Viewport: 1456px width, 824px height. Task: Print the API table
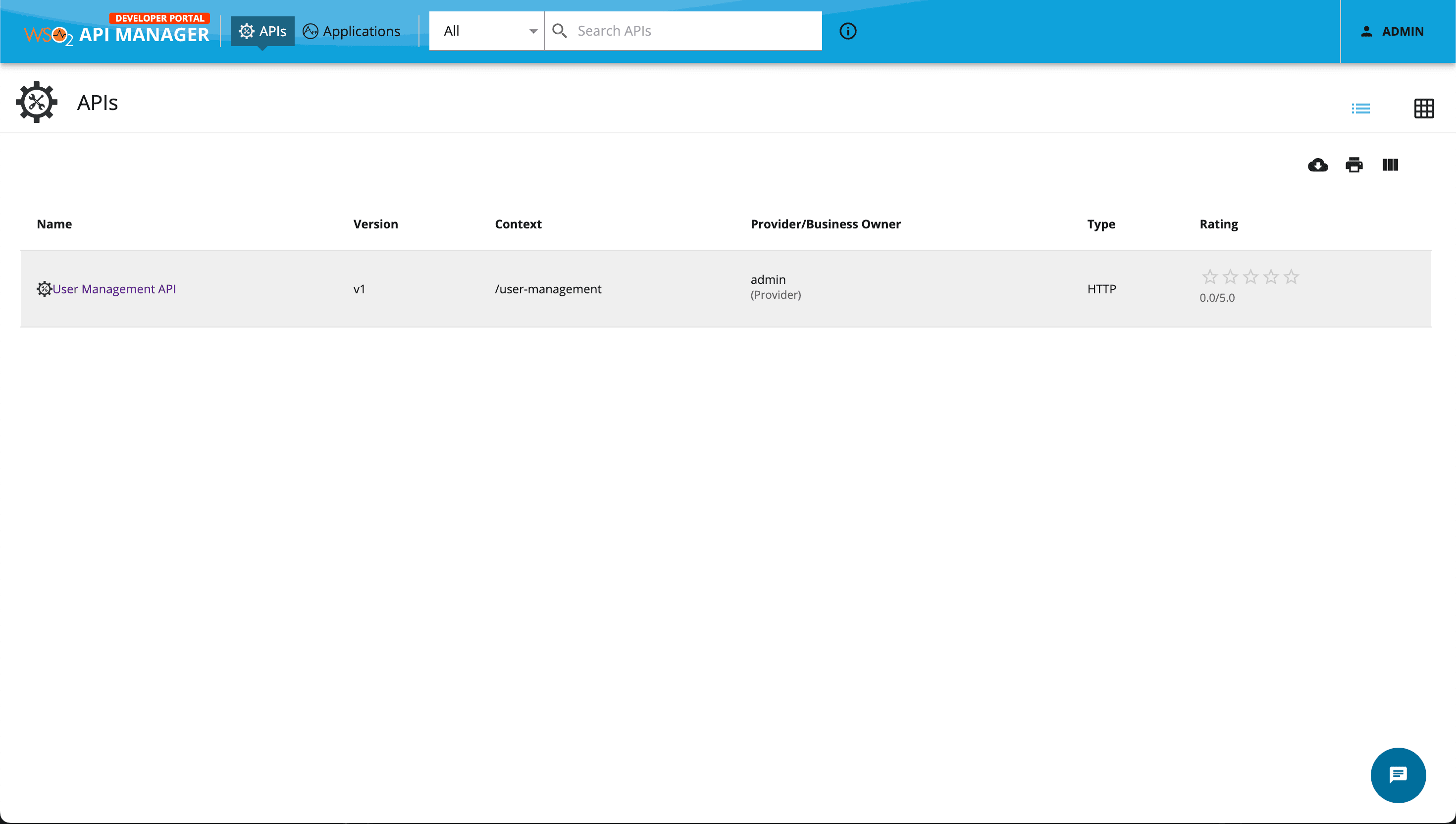(1353, 165)
